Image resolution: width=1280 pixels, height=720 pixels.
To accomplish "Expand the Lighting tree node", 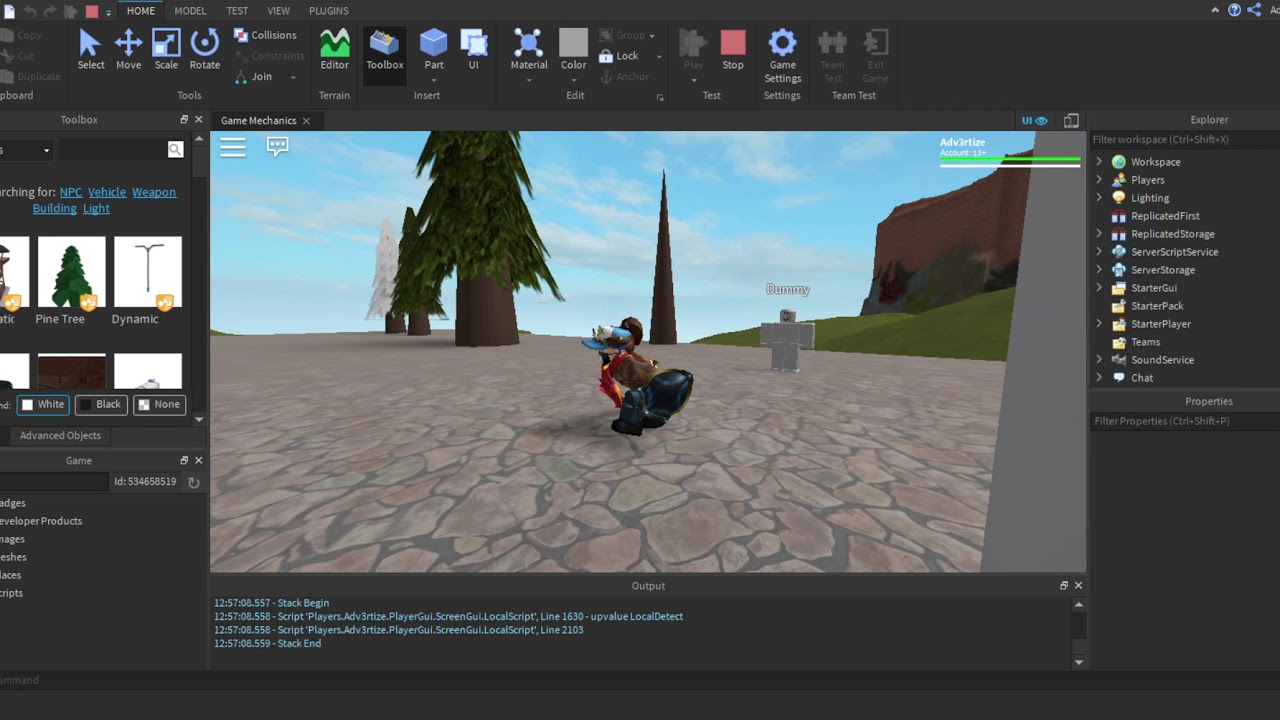I will pyautogui.click(x=1099, y=198).
